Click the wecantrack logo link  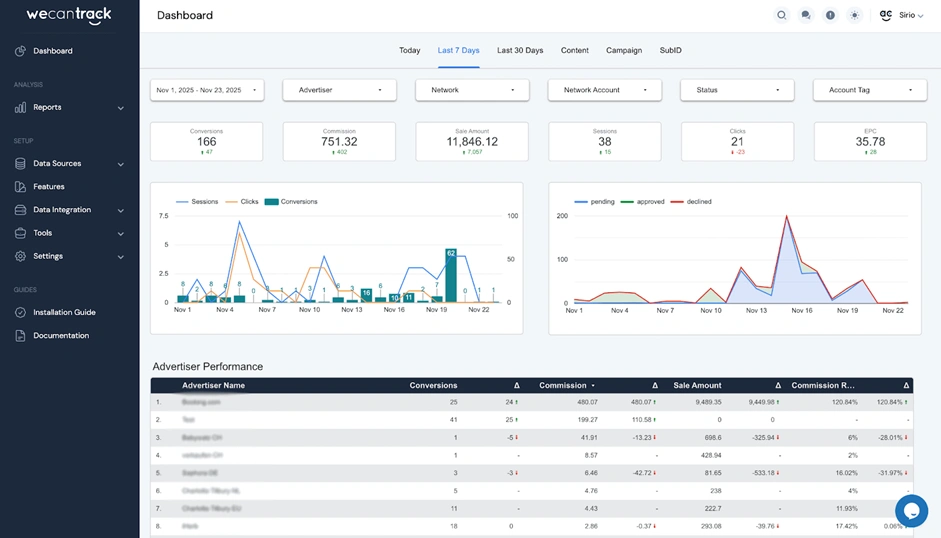68,16
